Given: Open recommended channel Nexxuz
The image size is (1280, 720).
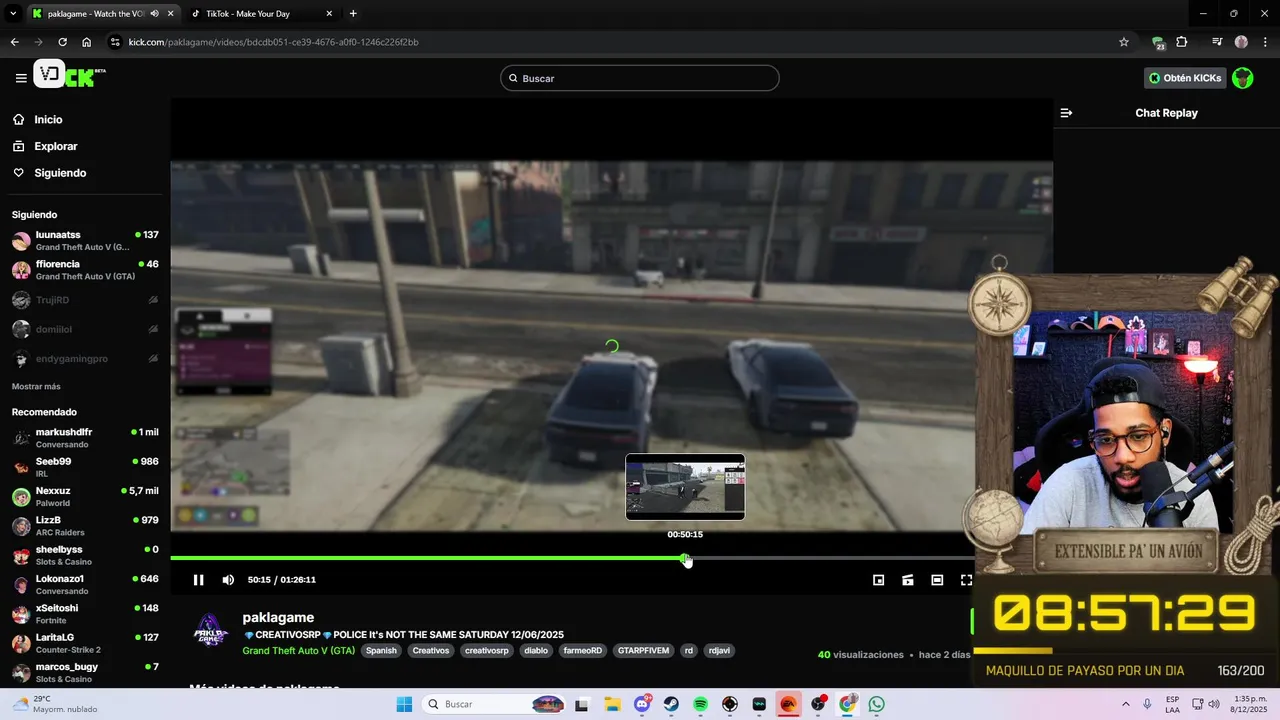Looking at the screenshot, I should pyautogui.click(x=85, y=497).
